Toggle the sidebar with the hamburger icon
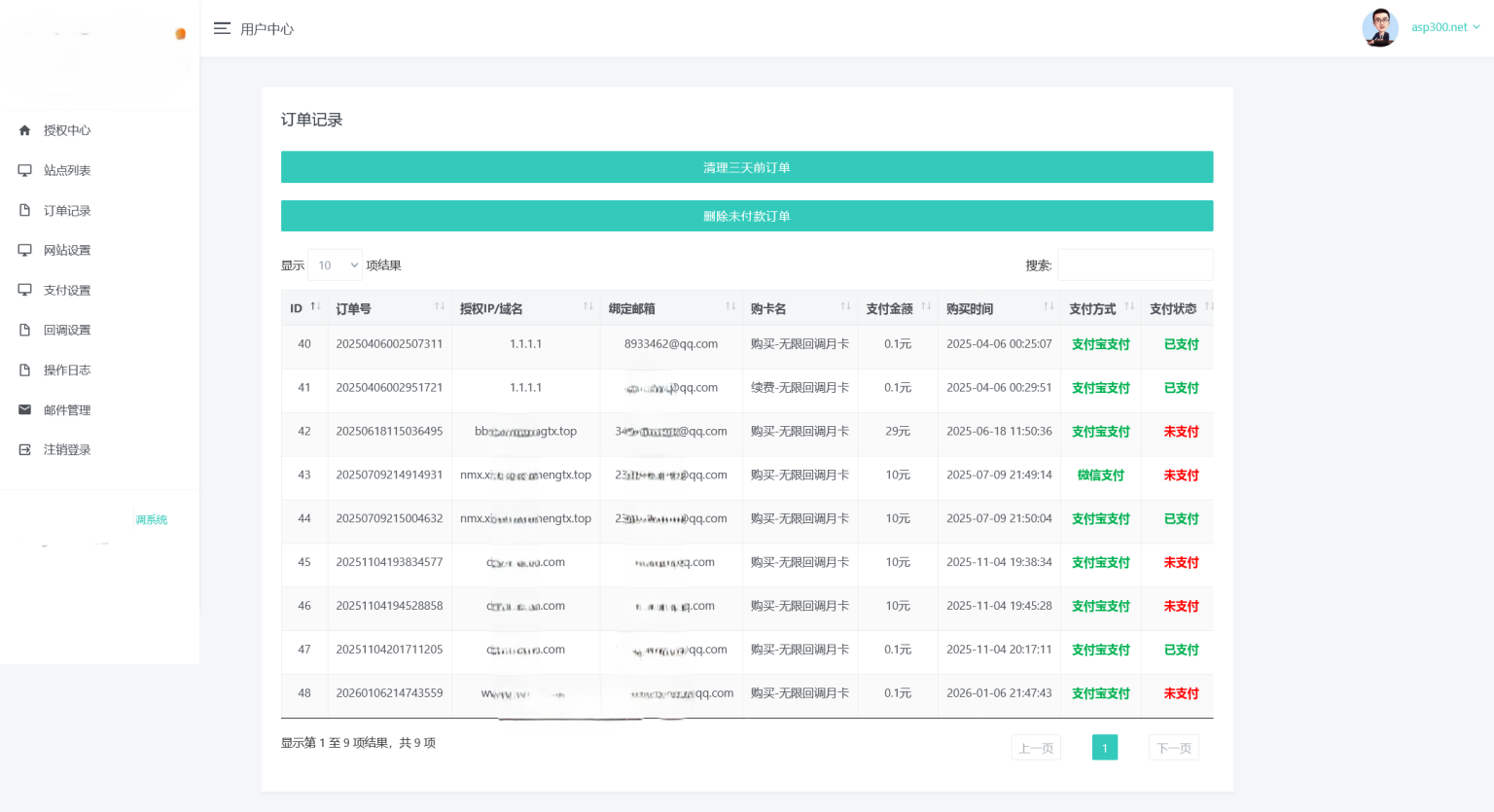 (x=223, y=28)
